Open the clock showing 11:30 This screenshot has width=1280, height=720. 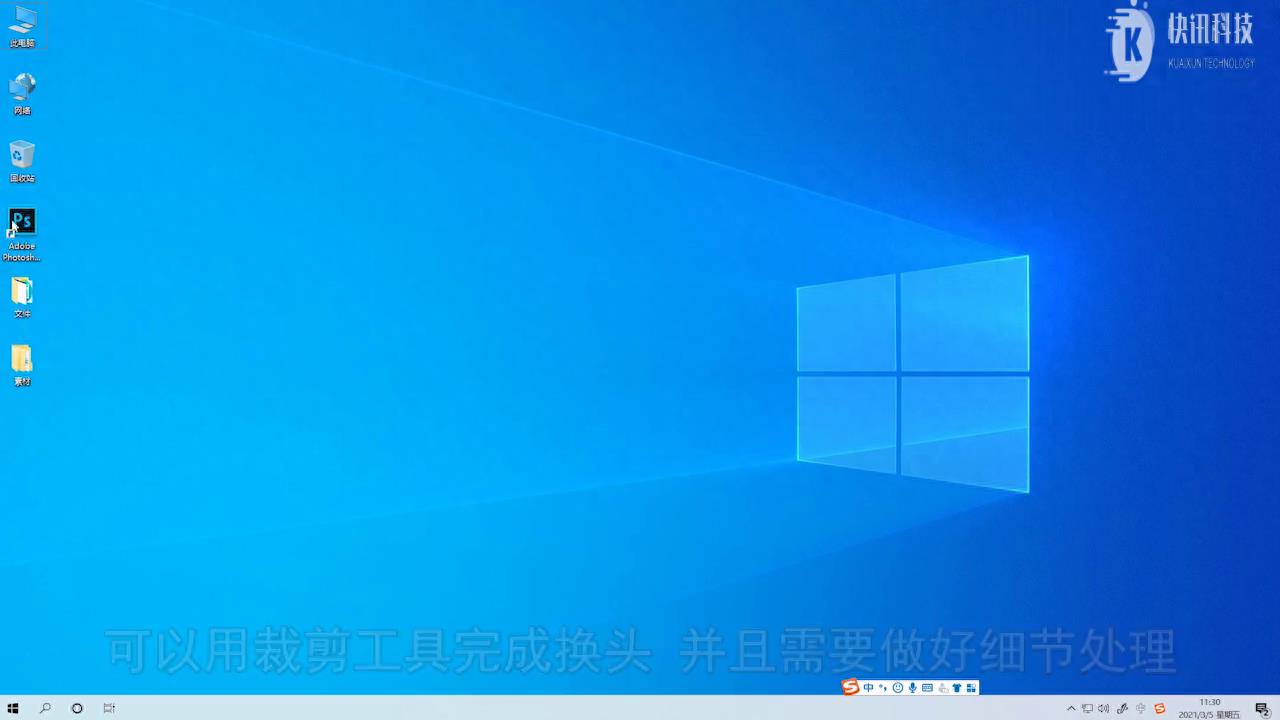pos(1209,708)
